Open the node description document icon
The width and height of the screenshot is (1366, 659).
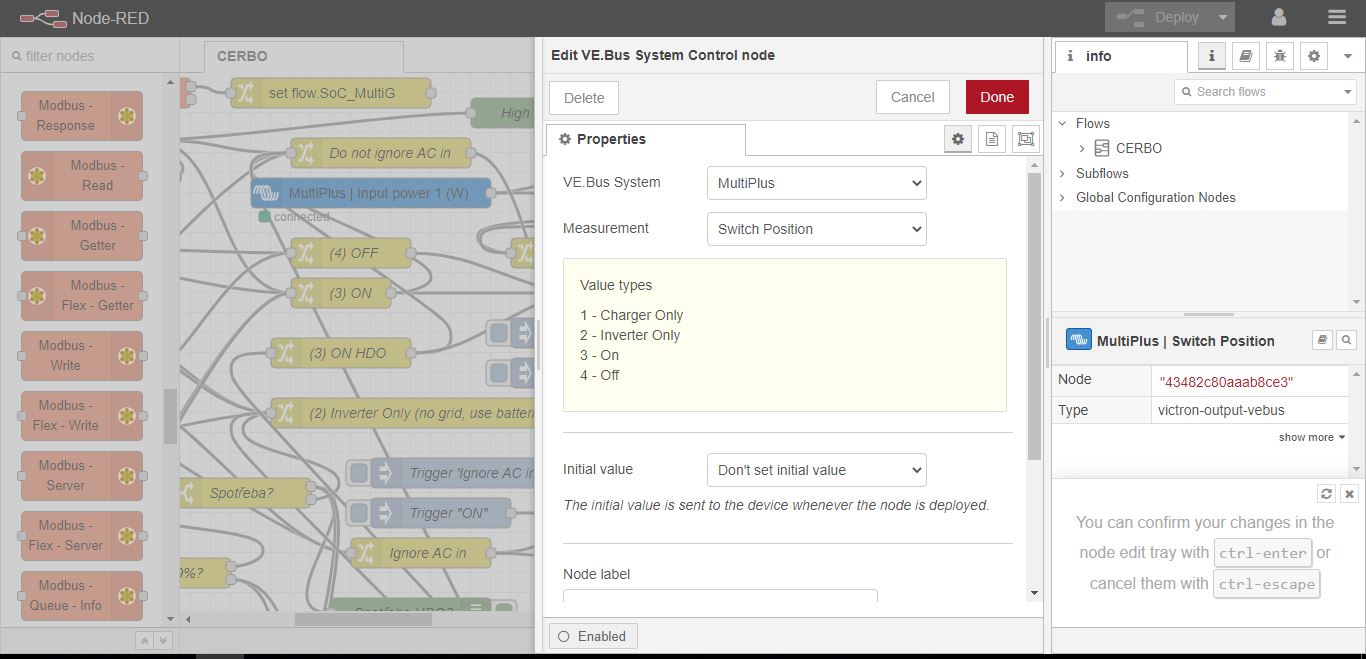point(992,139)
